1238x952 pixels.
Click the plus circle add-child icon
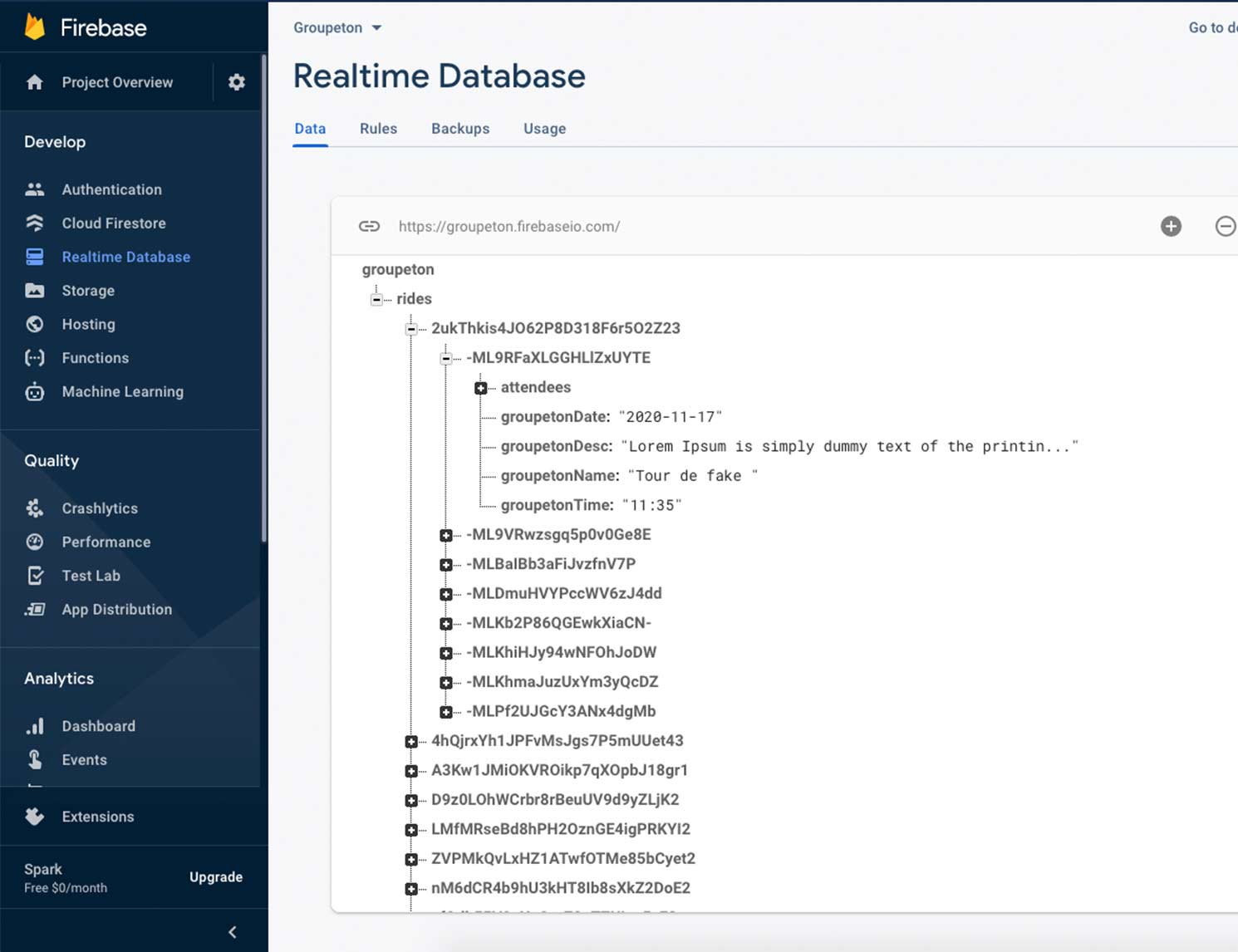(x=1171, y=226)
